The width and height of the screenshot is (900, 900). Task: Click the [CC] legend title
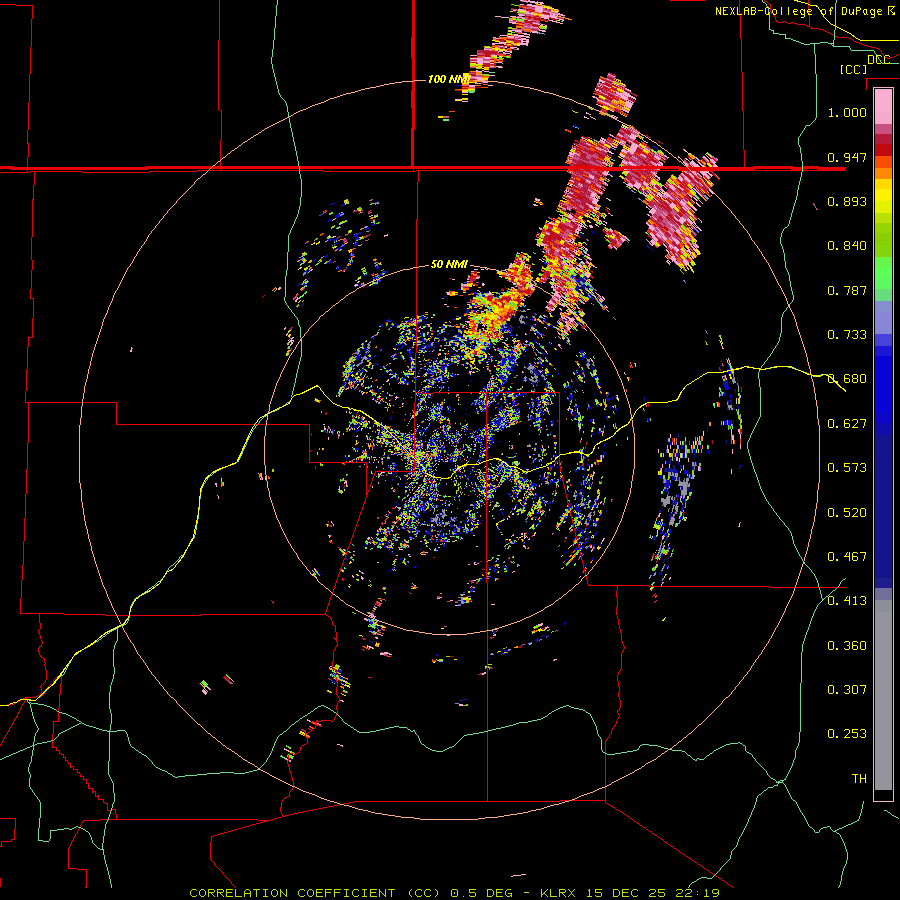coord(853,69)
